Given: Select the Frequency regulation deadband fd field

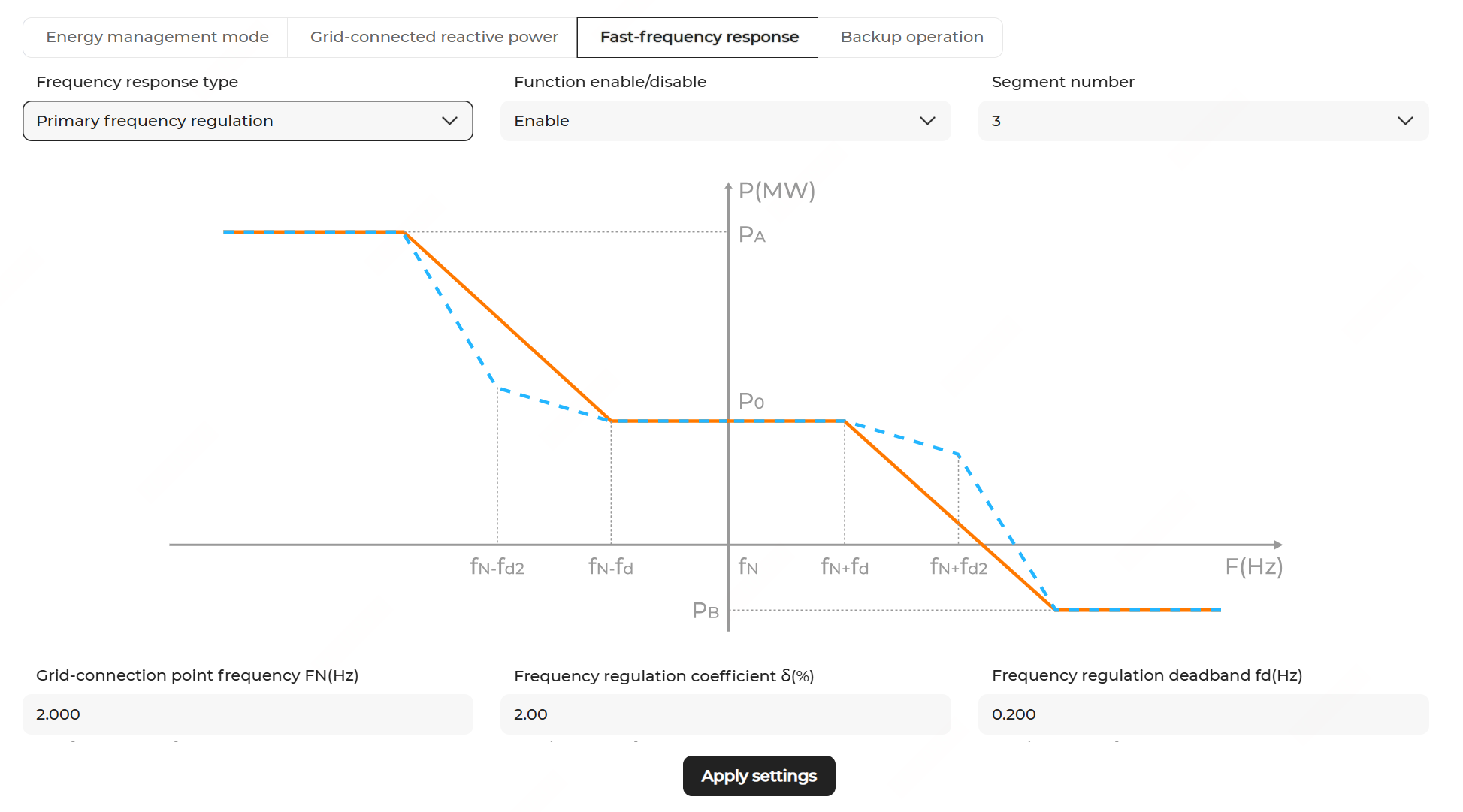Looking at the screenshot, I should click(1203, 714).
